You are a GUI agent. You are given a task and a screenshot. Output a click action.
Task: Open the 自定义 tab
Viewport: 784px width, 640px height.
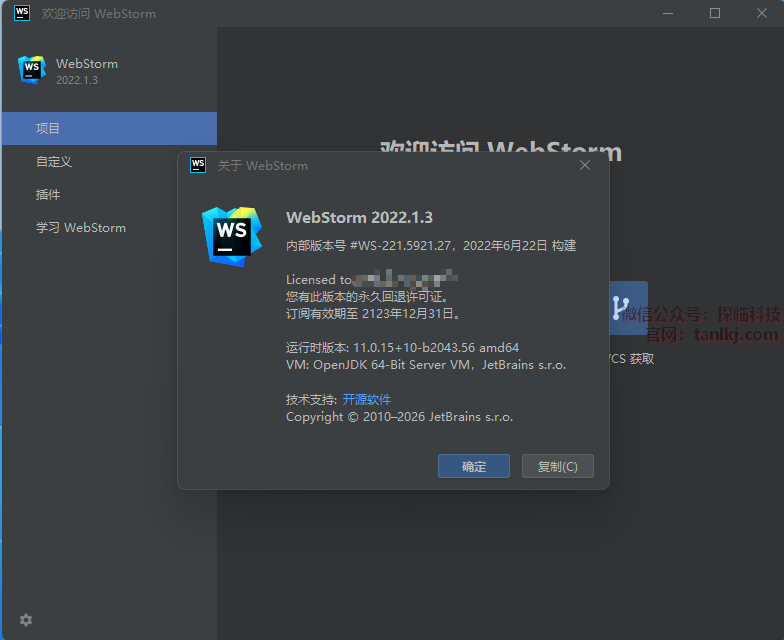[x=110, y=162]
